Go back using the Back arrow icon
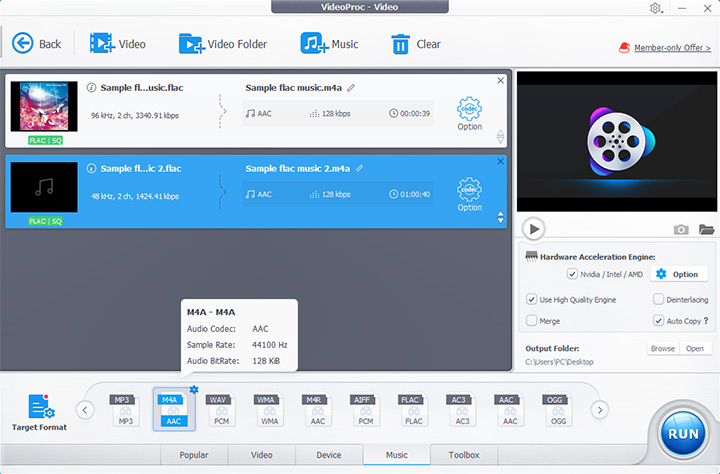 (22, 44)
